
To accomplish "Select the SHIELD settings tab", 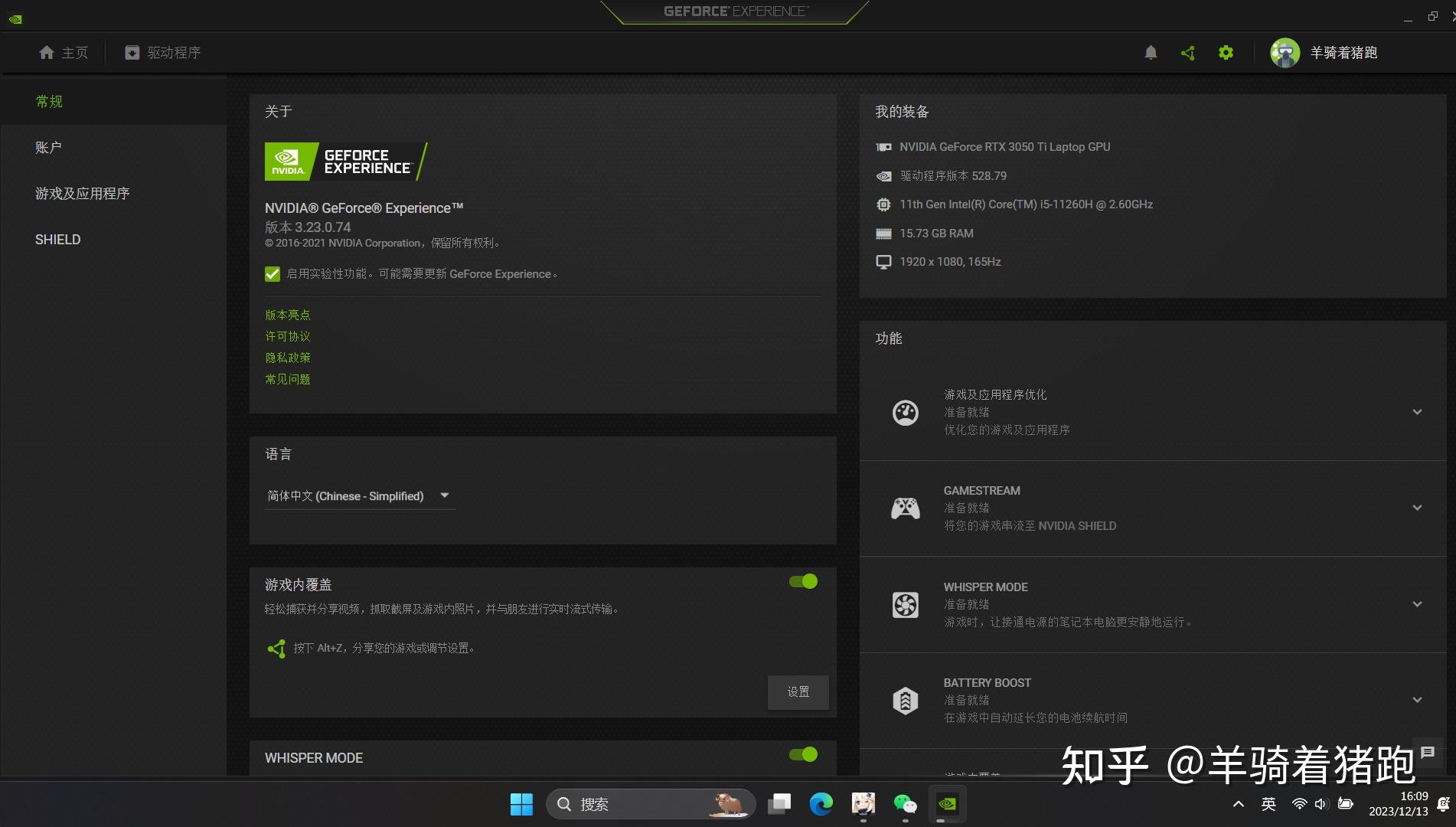I will click(x=113, y=240).
